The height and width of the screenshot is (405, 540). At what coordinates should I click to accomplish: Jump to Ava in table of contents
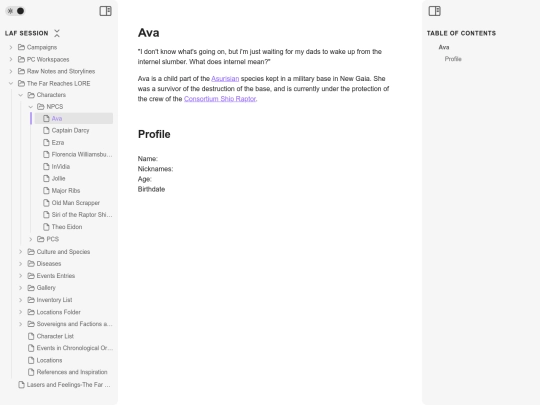tap(444, 47)
